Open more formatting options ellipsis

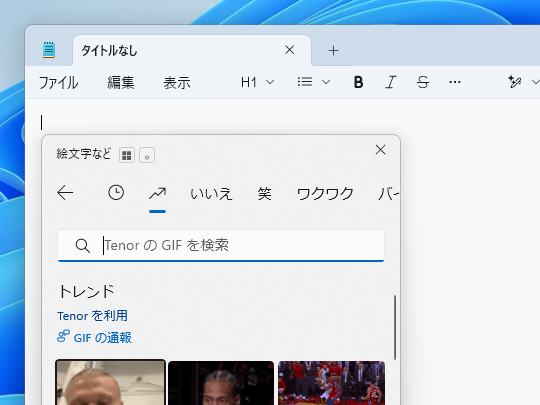pyautogui.click(x=455, y=82)
